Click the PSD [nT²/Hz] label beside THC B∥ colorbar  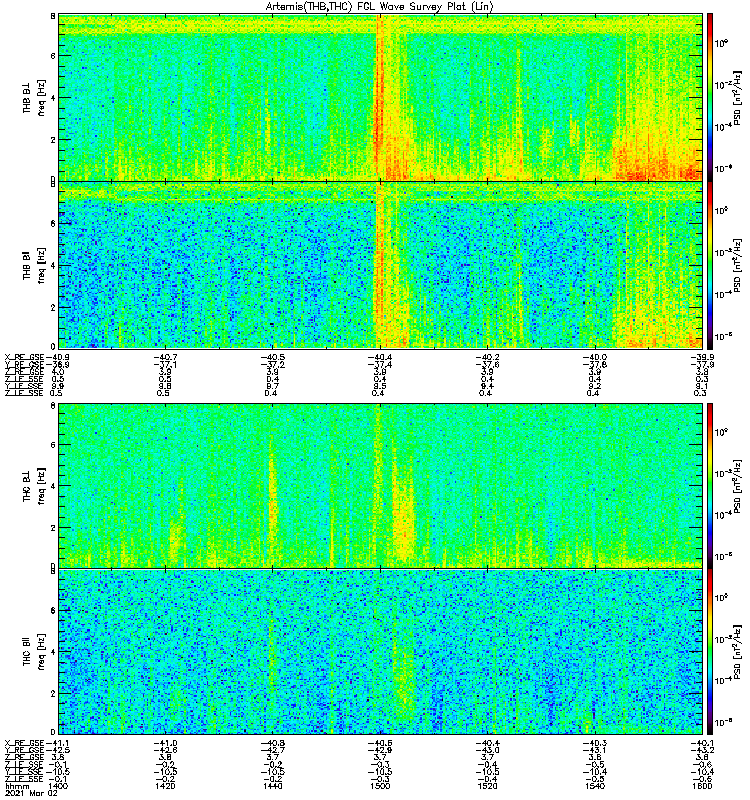[x=737, y=652]
